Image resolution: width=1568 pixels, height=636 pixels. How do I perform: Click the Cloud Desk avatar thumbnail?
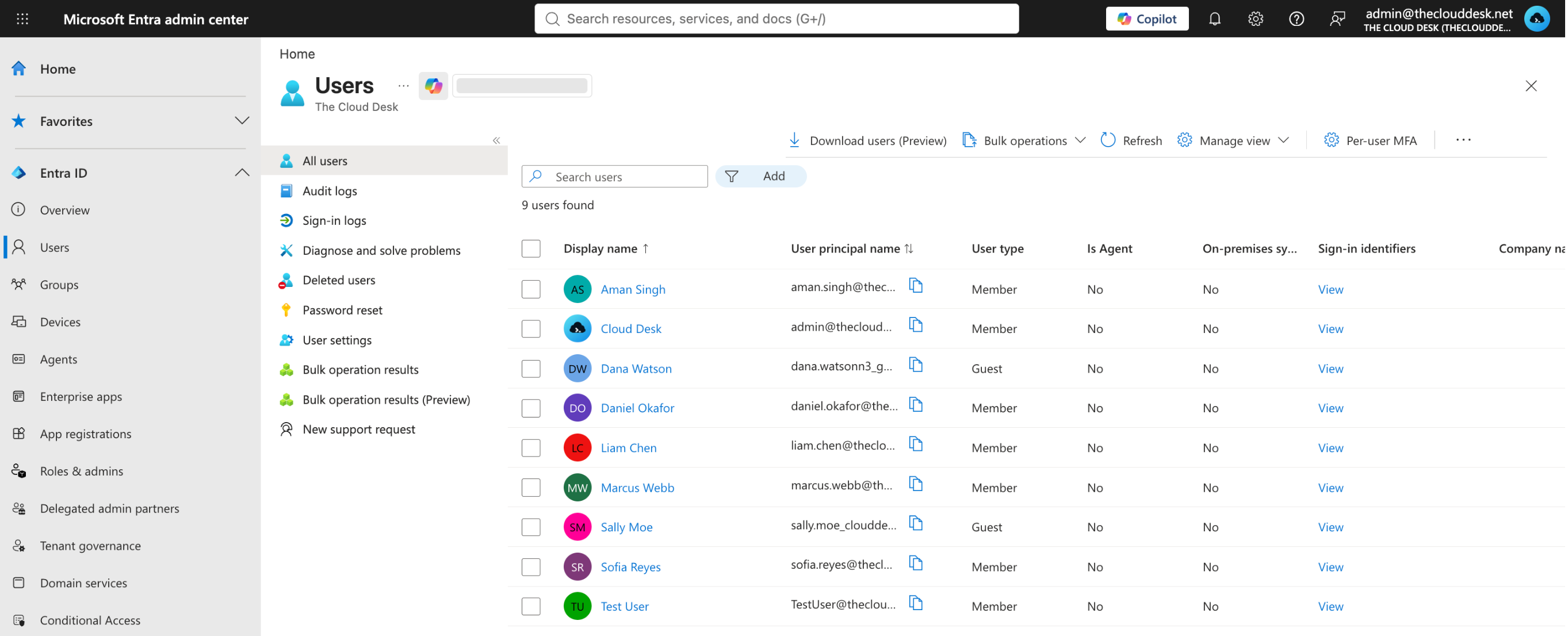click(x=577, y=329)
